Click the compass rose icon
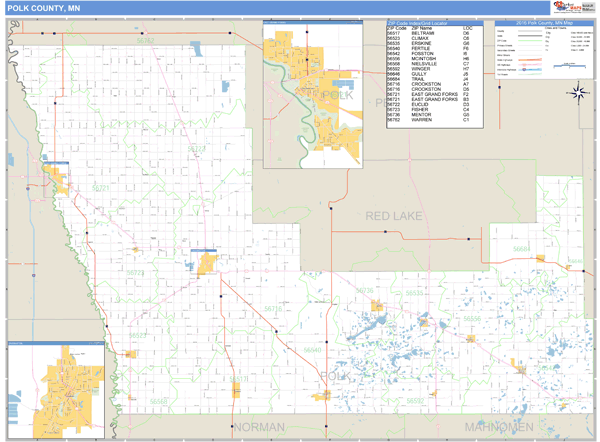This screenshot has height=442, width=600. tap(578, 93)
